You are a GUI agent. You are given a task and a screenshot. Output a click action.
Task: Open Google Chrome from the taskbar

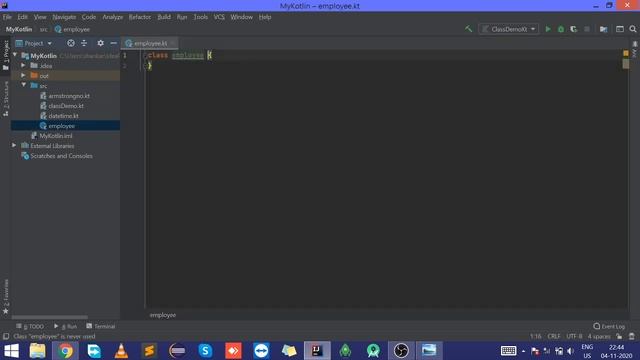(x=65, y=351)
